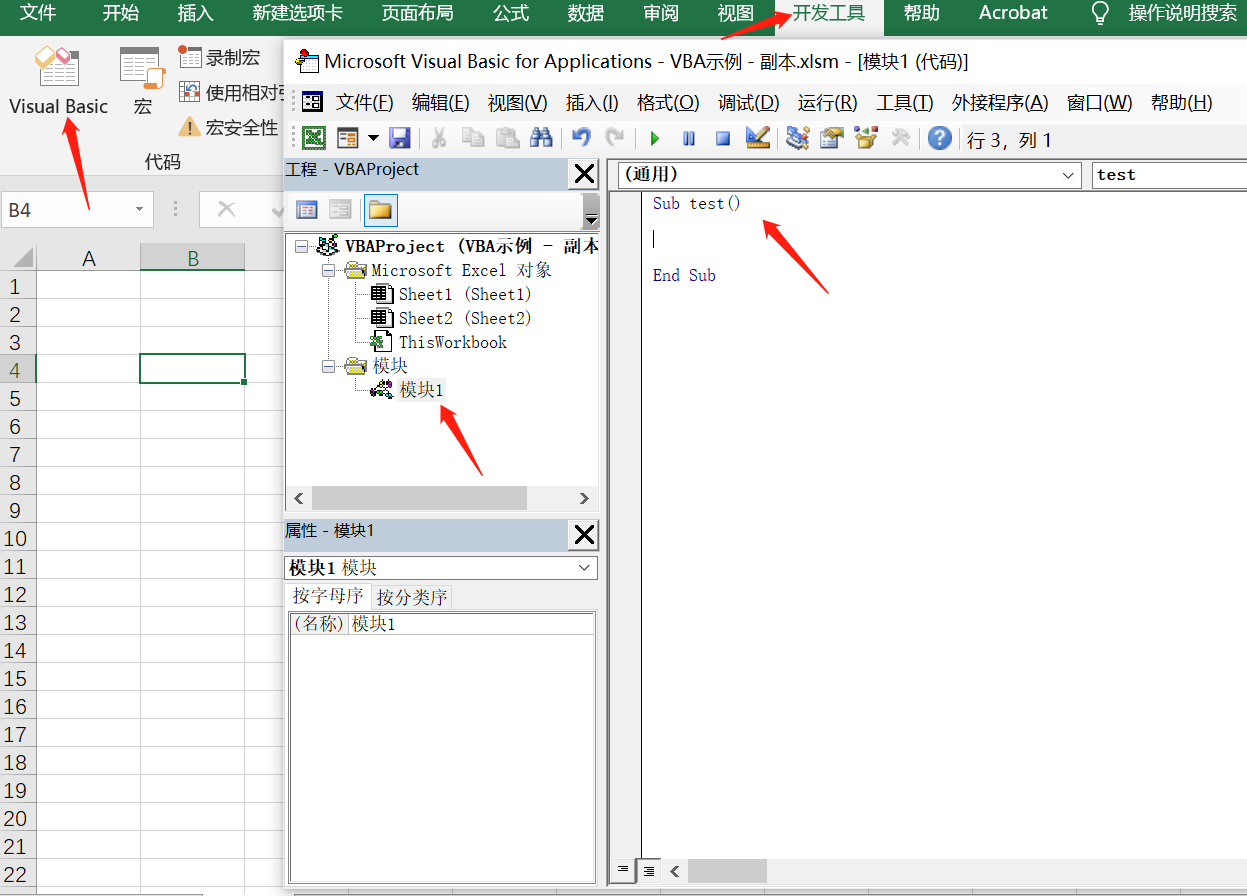Select ThisWorkbook in project tree
Viewport: 1247px width, 896px height.
453,342
